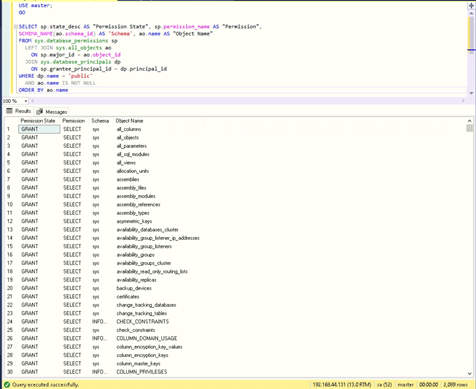Click the Schema column header
476x389 pixels.
point(101,121)
